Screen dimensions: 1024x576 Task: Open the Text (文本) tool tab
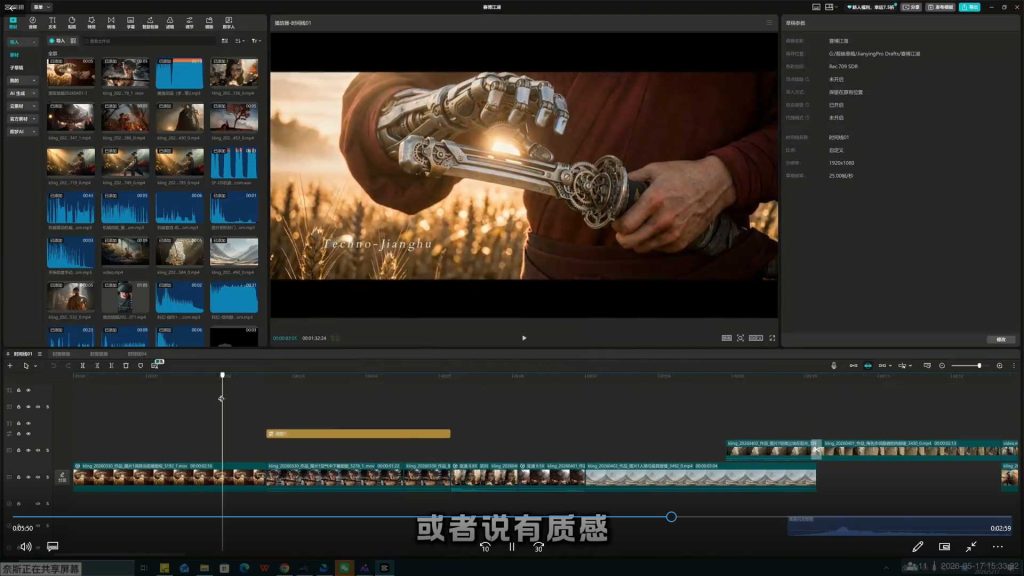52,23
